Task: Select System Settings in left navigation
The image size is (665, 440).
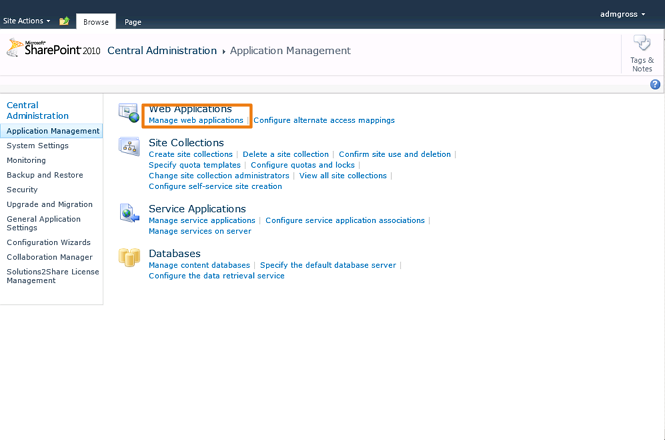Action: tap(37, 146)
